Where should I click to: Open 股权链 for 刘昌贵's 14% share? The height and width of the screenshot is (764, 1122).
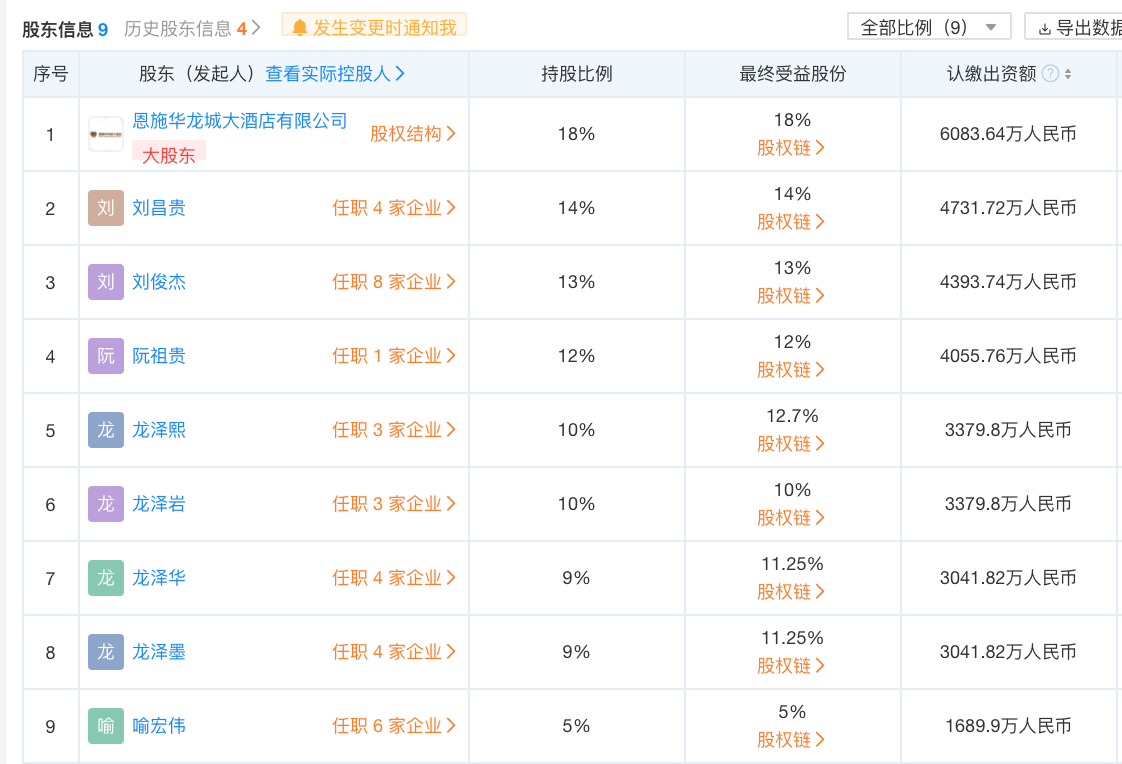coord(791,222)
